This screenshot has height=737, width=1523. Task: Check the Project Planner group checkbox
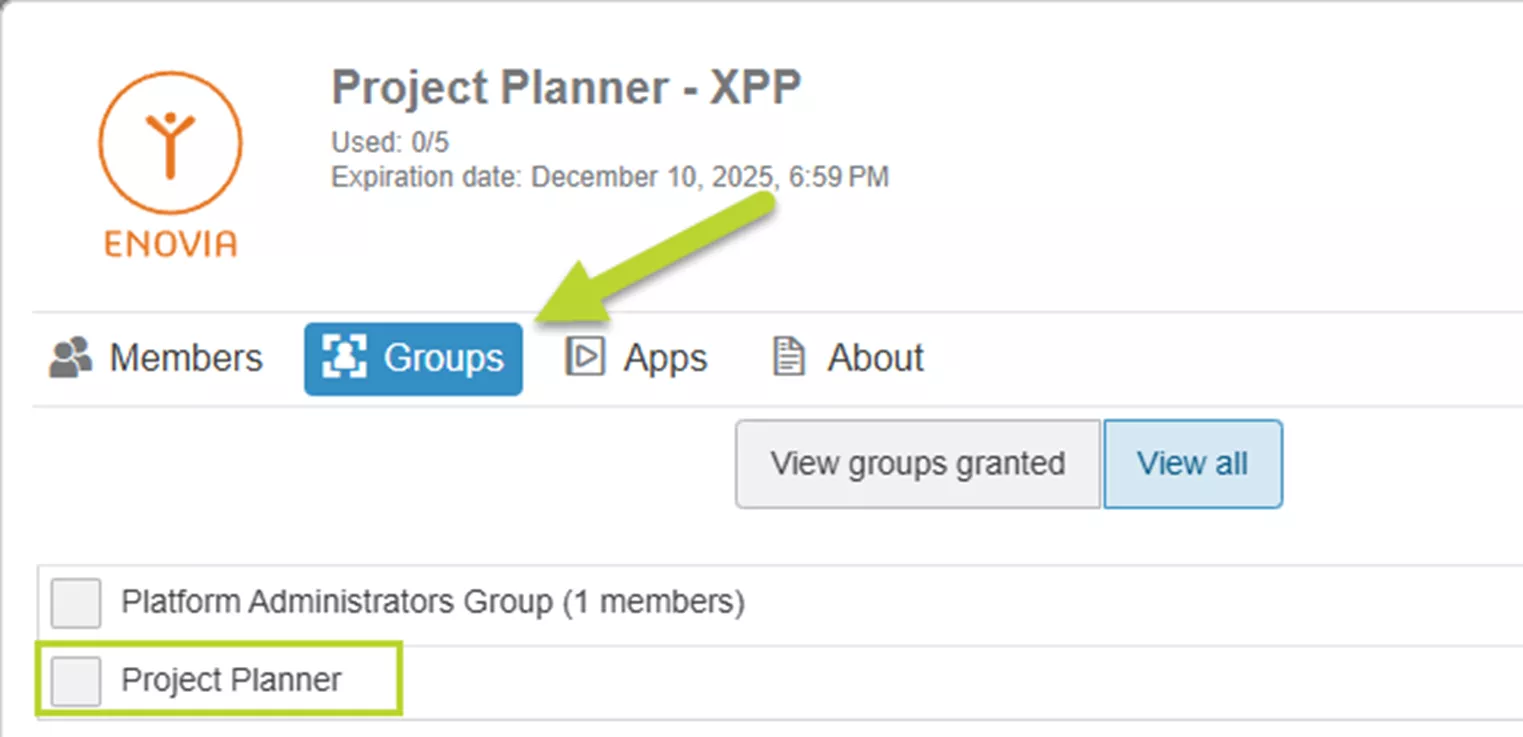tap(75, 679)
